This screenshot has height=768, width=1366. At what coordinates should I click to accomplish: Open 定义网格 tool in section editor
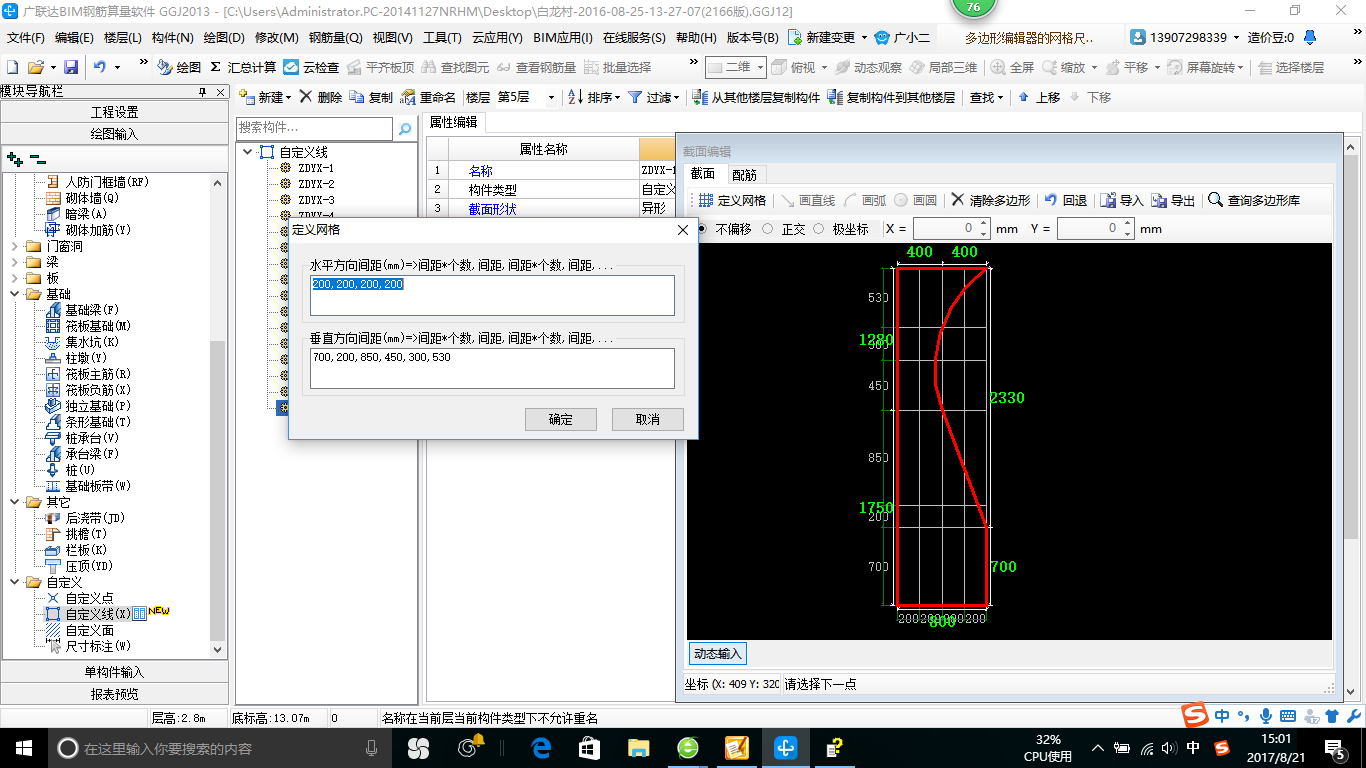[x=732, y=200]
